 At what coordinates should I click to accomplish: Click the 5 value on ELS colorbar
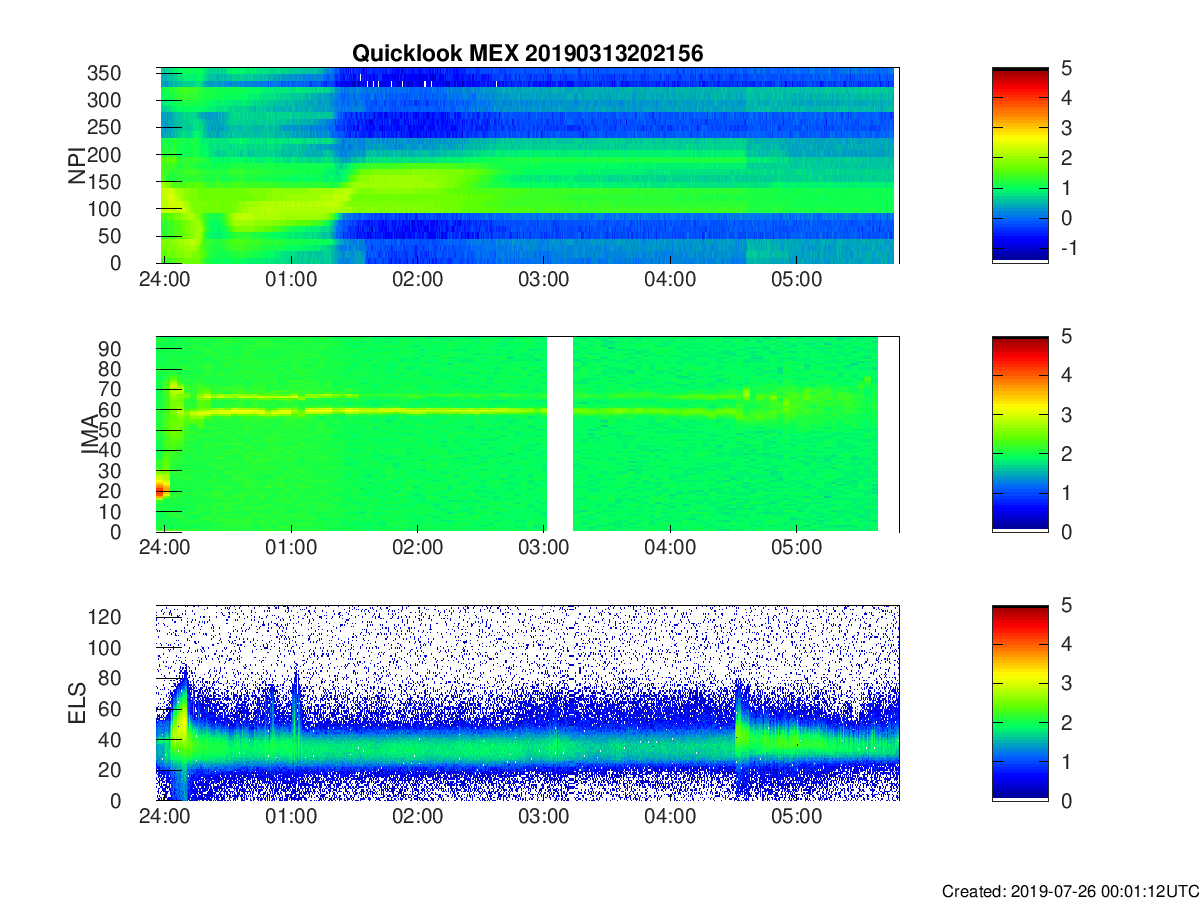1066,605
